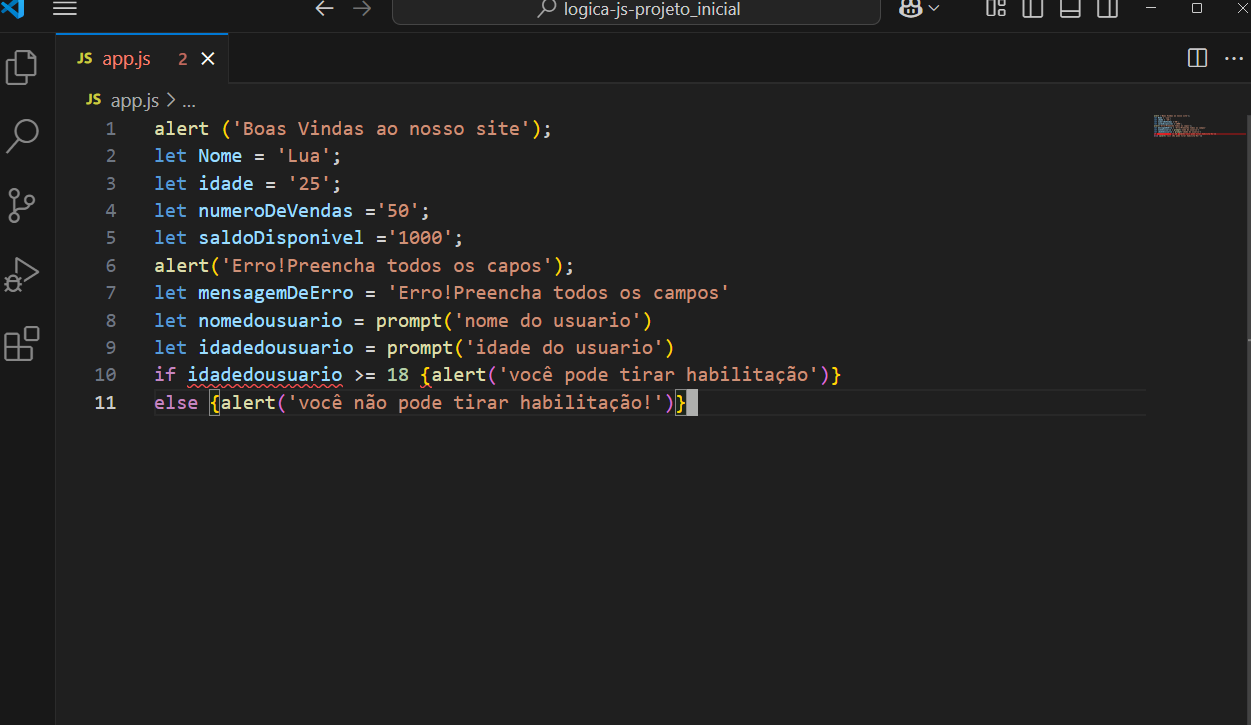
Task: Click the VS Code logo icon
Action: pos(12,8)
